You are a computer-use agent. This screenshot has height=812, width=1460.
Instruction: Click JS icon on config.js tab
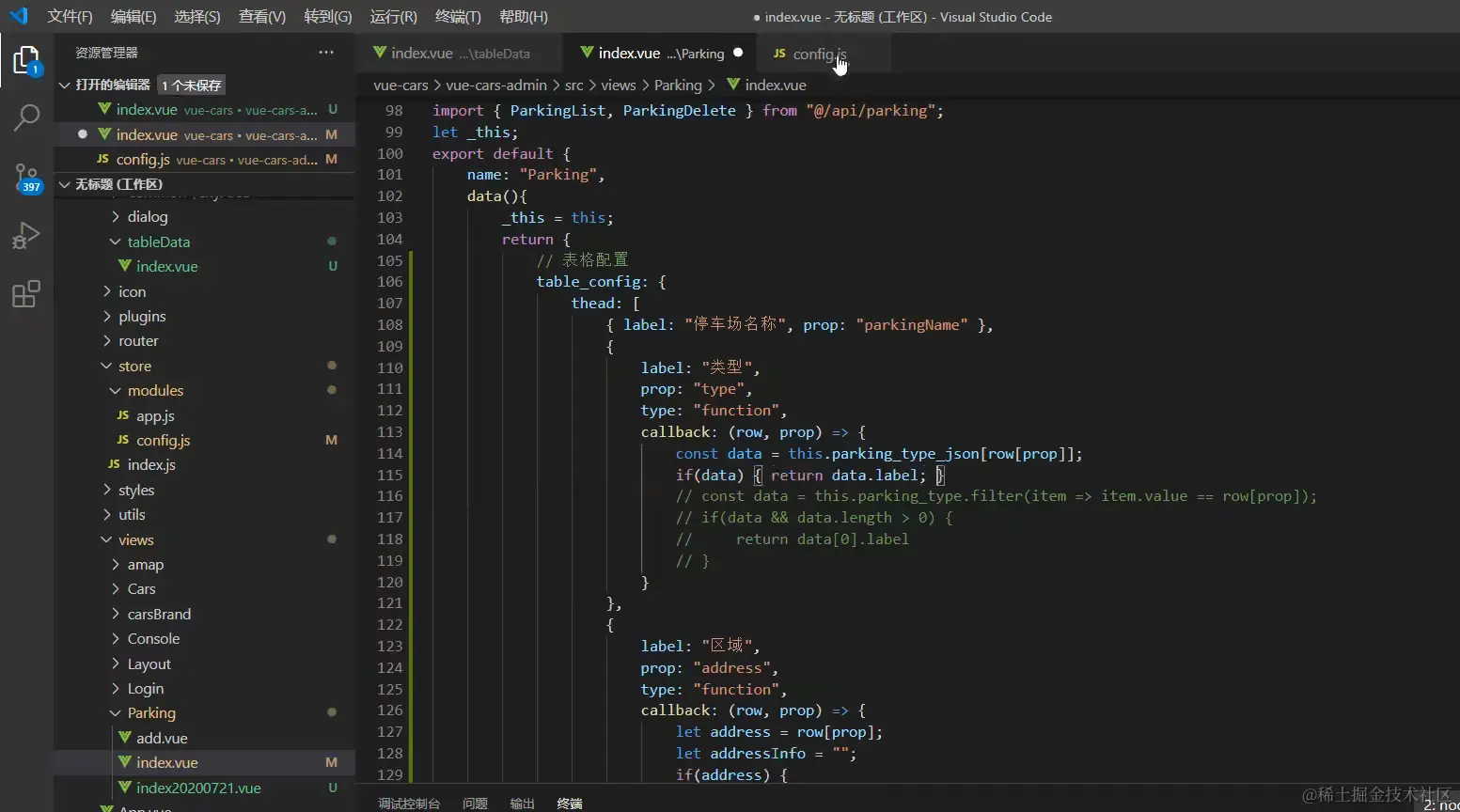[779, 54]
